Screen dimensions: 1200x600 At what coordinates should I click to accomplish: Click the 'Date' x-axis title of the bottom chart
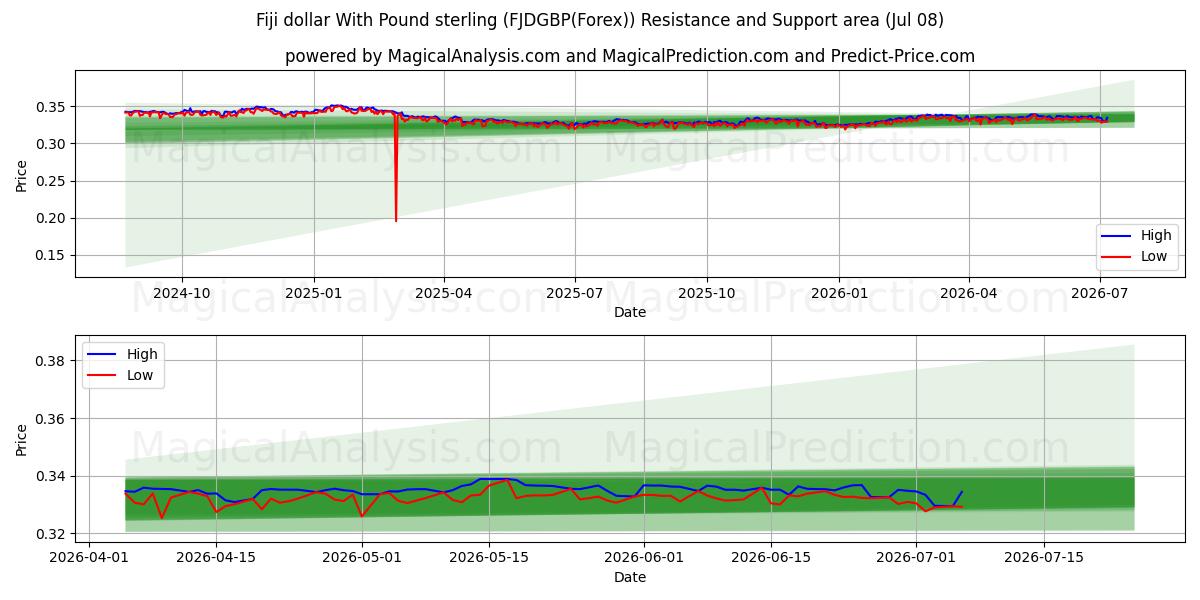630,577
